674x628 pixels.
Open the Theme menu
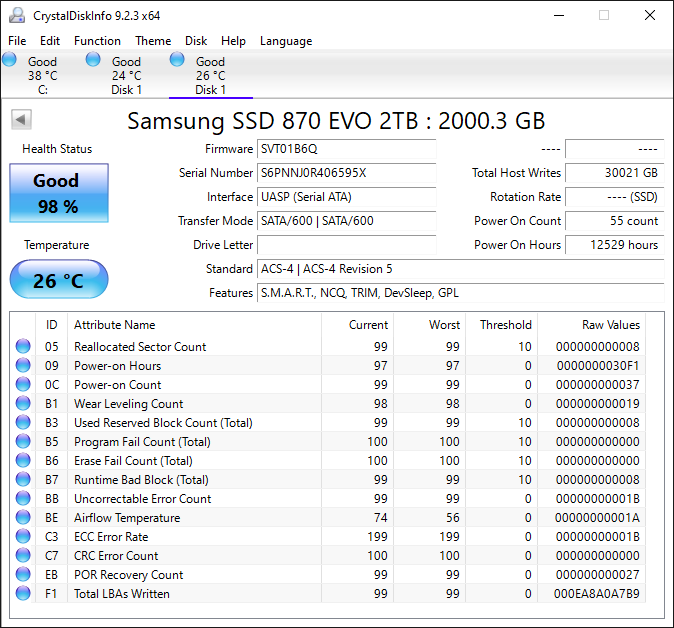pyautogui.click(x=153, y=41)
